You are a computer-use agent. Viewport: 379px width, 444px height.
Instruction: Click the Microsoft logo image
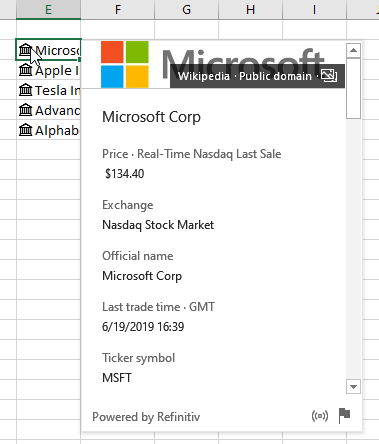[x=125, y=64]
